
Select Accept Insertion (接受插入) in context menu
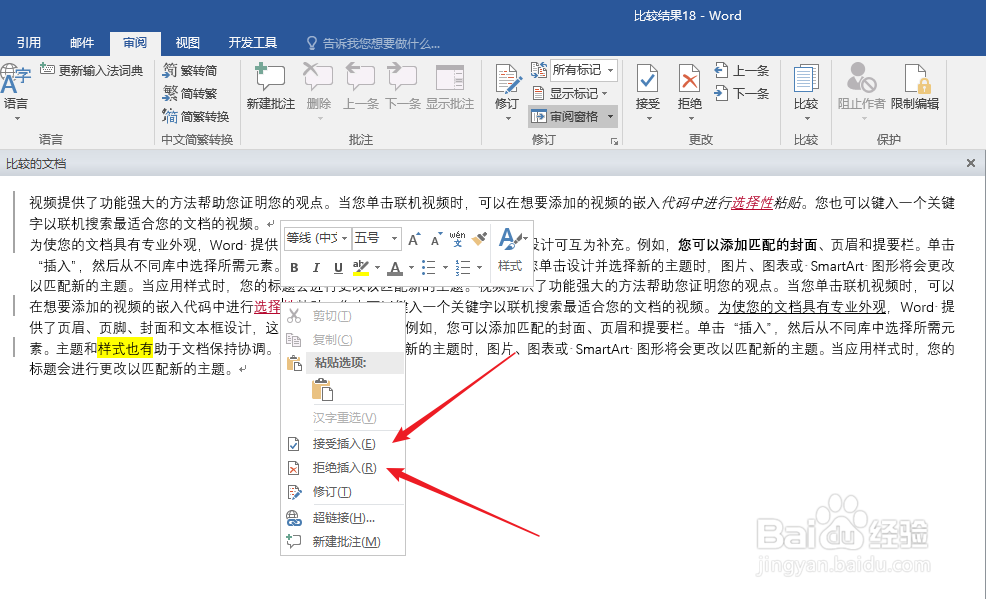tap(343, 444)
